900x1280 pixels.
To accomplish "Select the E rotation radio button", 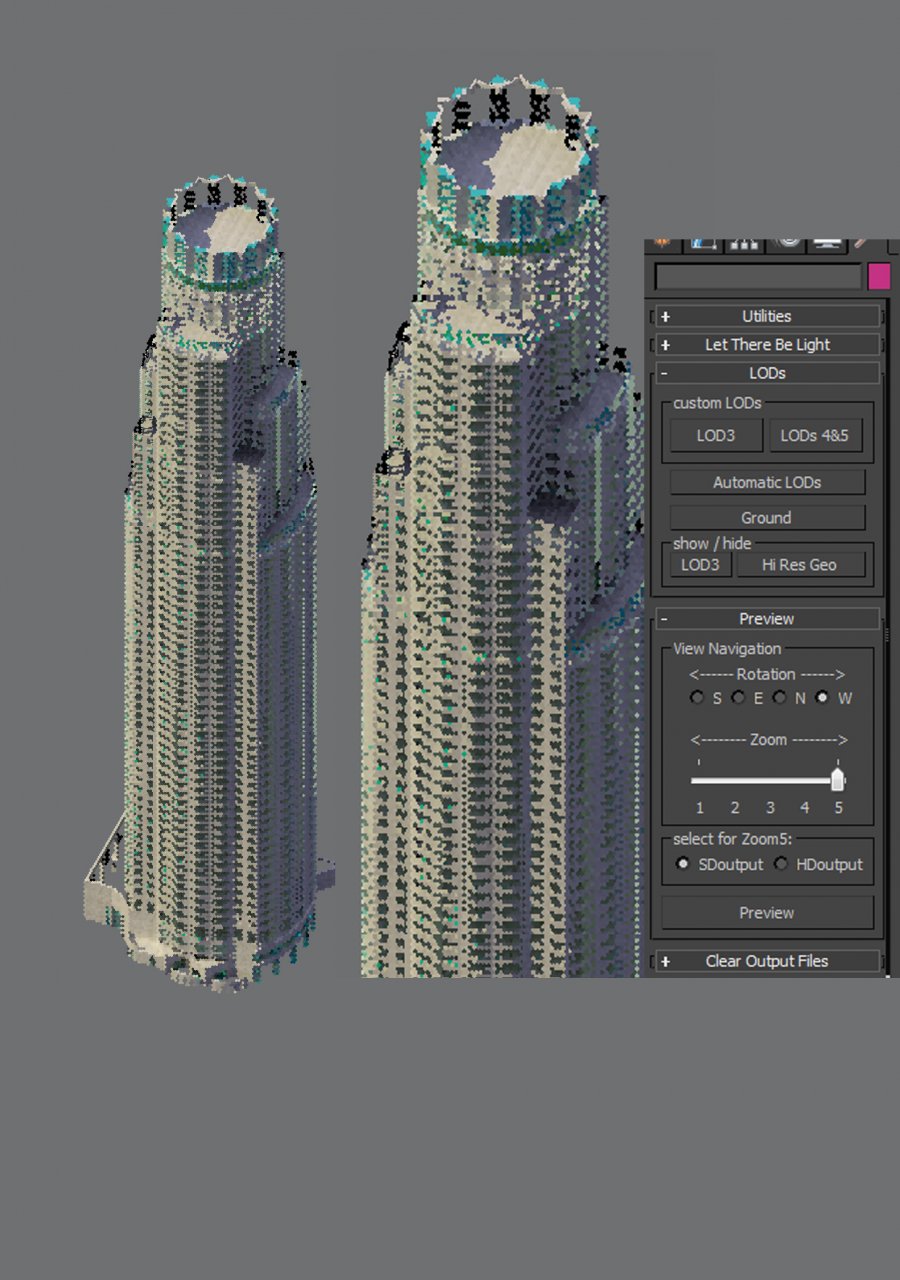I will [738, 698].
